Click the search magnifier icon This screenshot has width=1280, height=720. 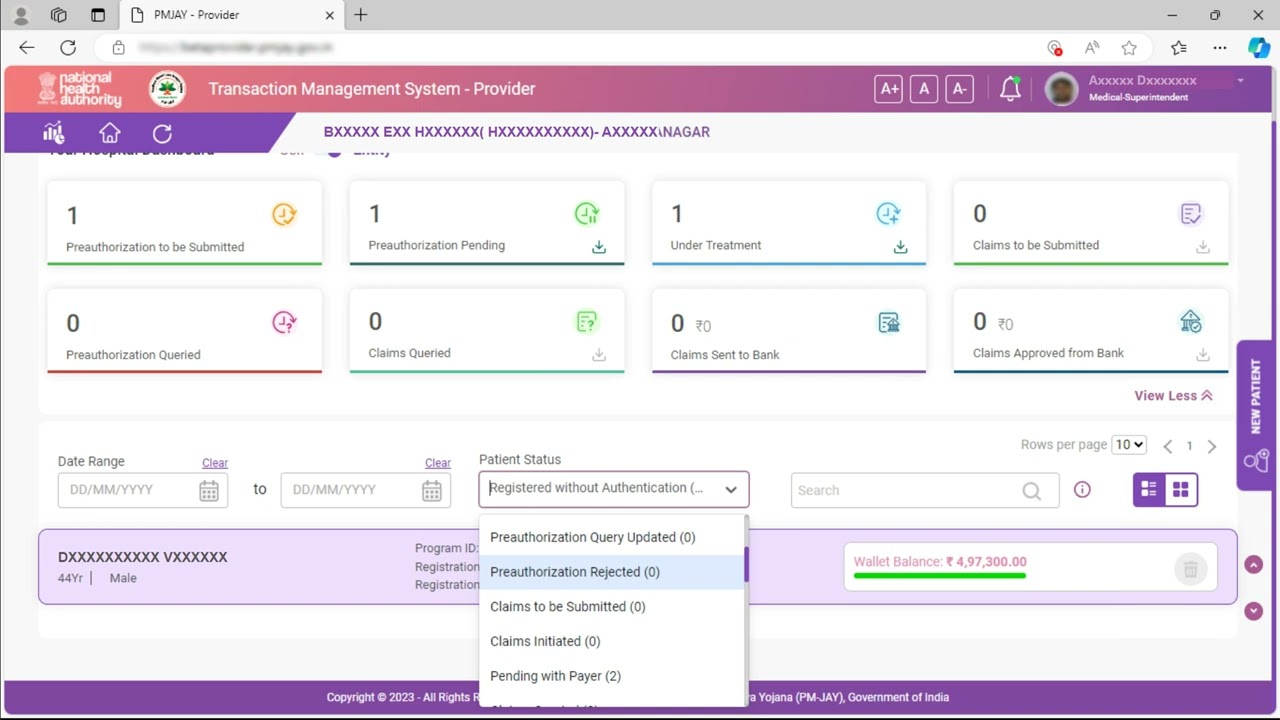[1031, 491]
